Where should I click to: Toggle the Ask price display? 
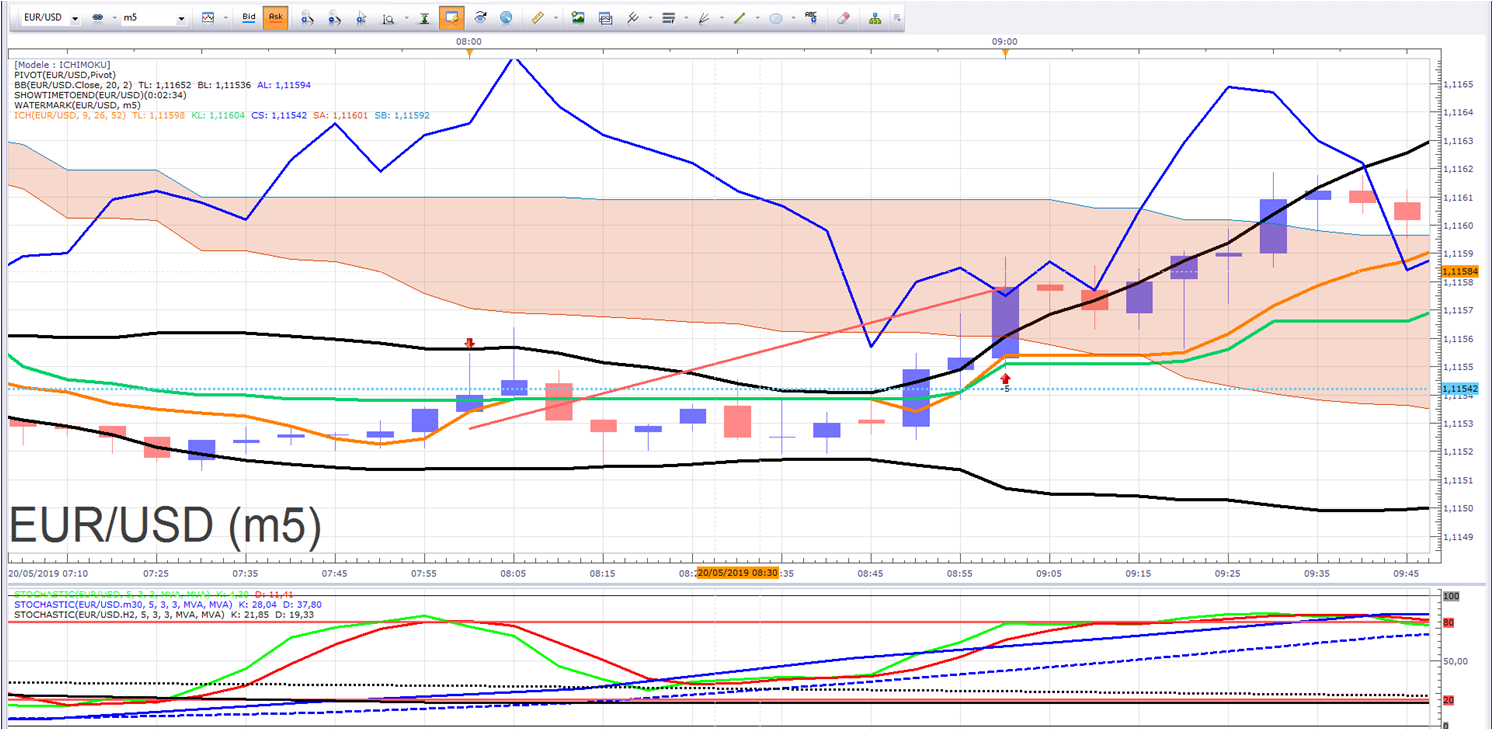coord(275,18)
